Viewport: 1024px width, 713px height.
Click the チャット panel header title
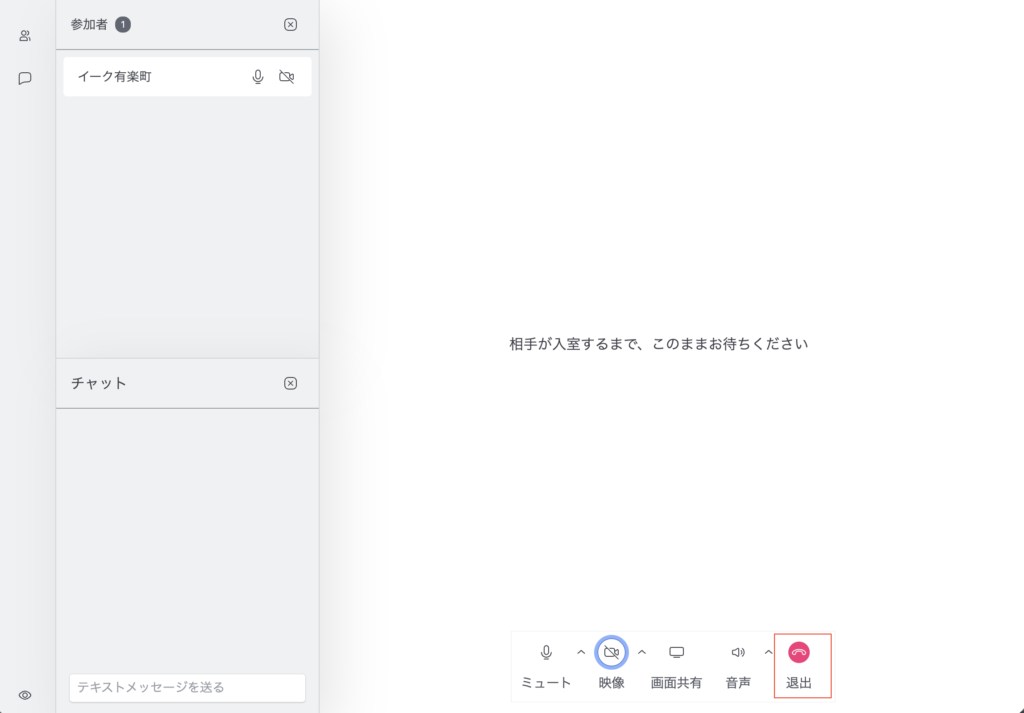tap(99, 383)
